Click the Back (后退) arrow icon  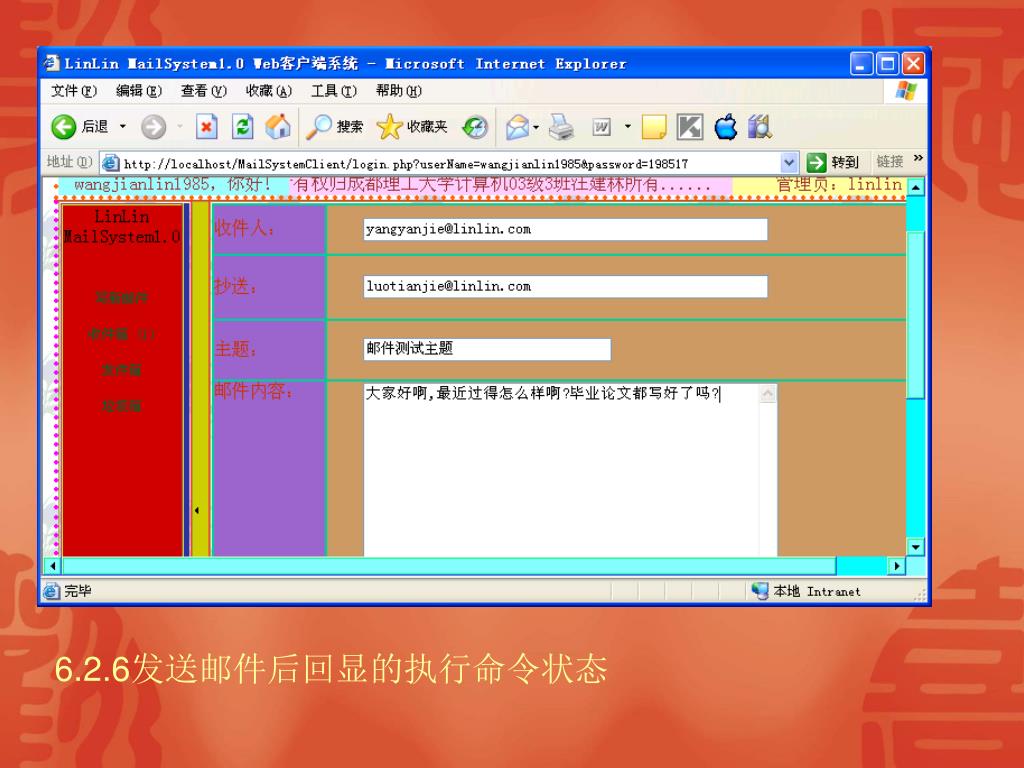click(x=64, y=127)
